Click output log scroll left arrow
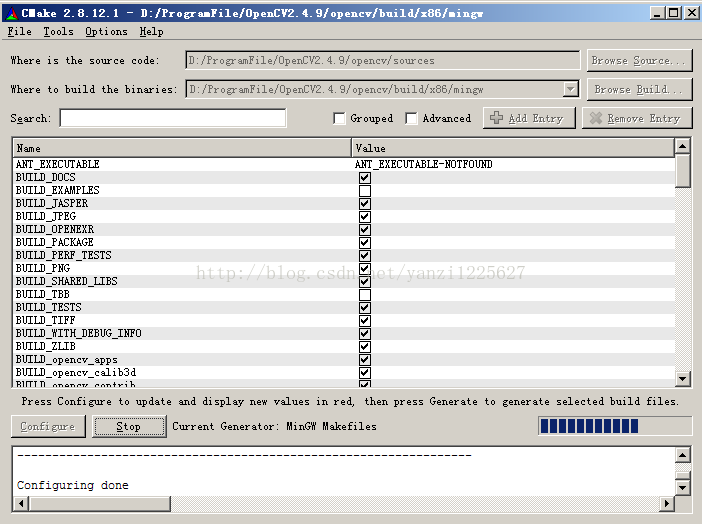The width and height of the screenshot is (702, 524). [x=21, y=503]
